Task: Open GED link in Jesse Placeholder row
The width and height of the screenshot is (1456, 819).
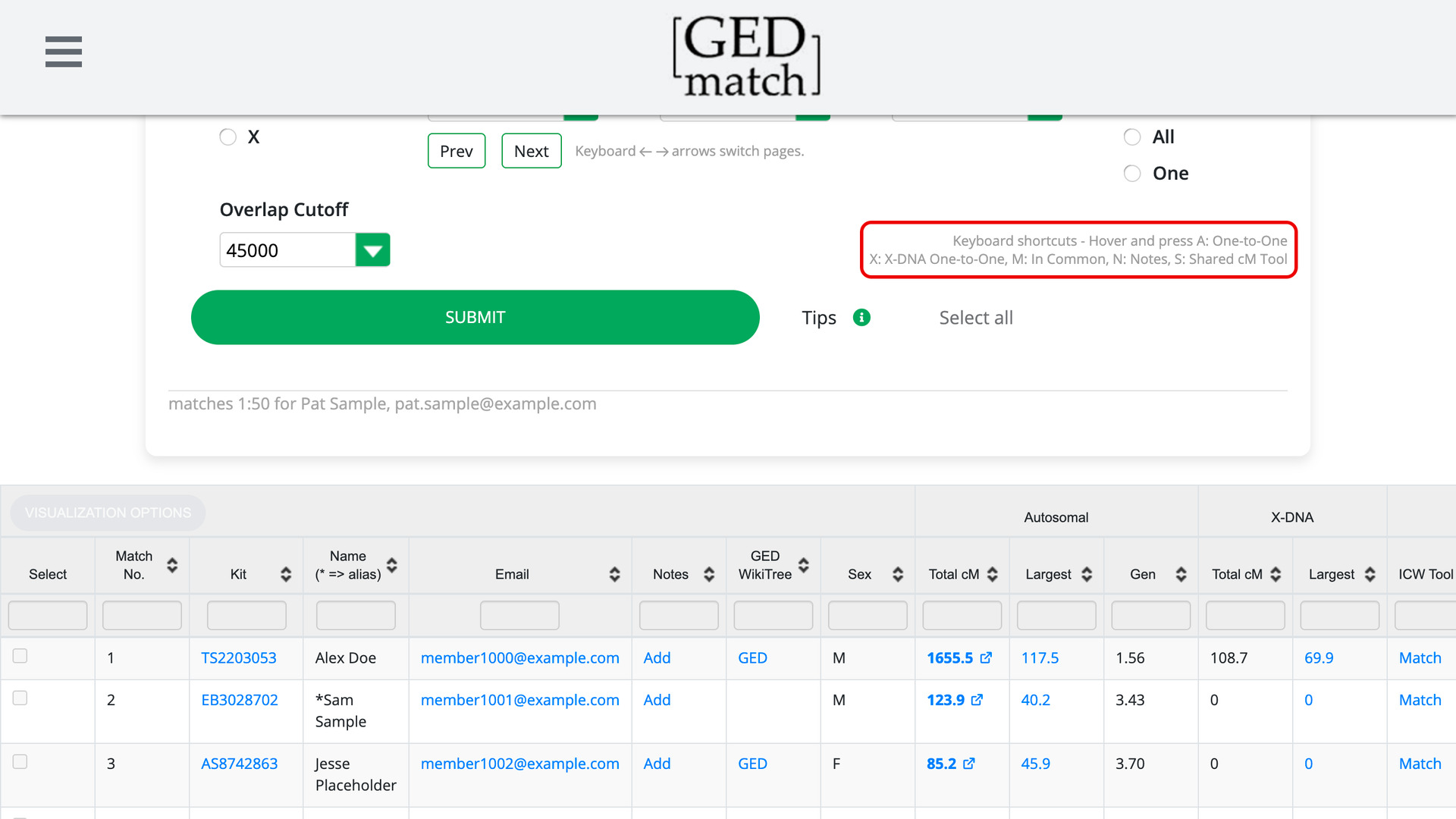Action: point(752,764)
